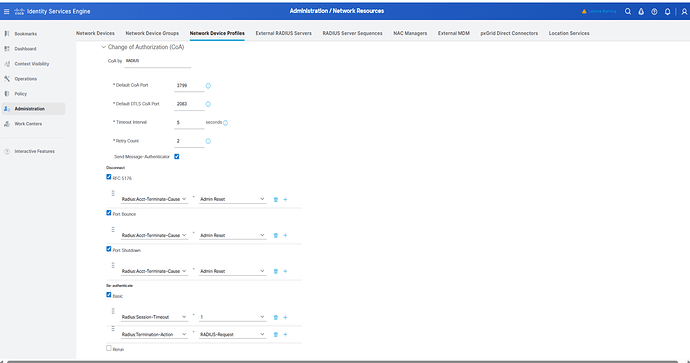Click info icon beside Default DTLS CoA Port

pos(208,104)
